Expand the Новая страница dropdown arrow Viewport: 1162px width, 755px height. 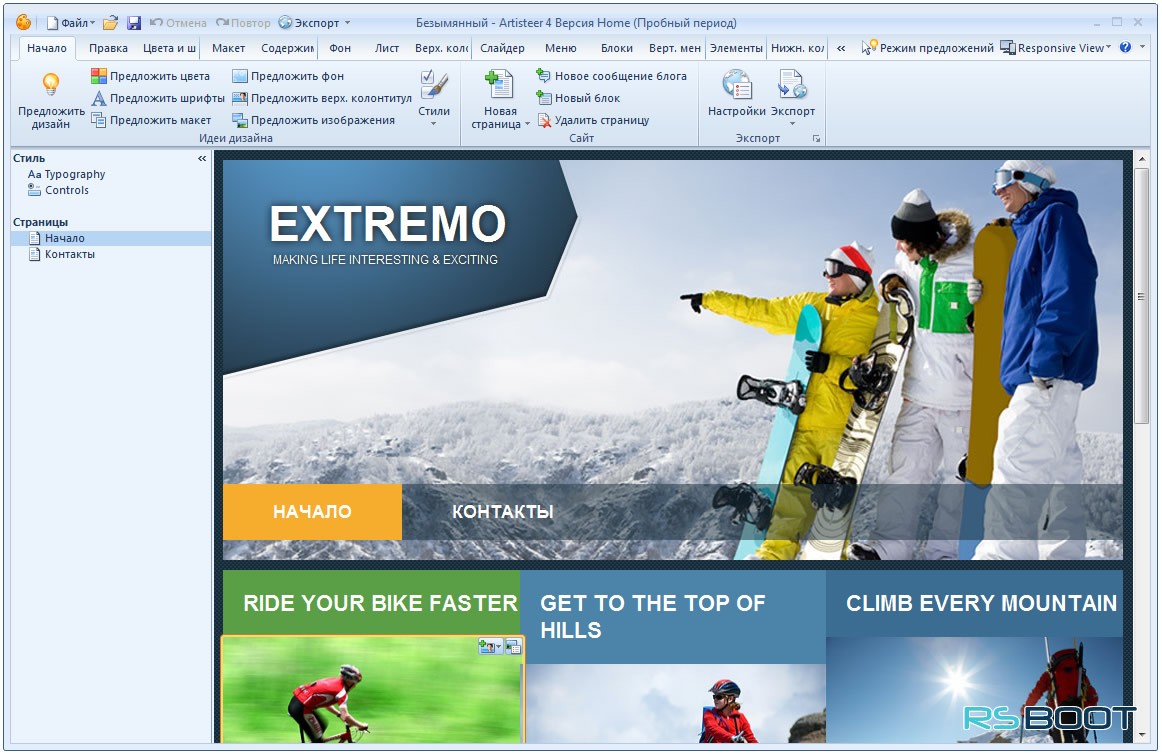point(528,124)
